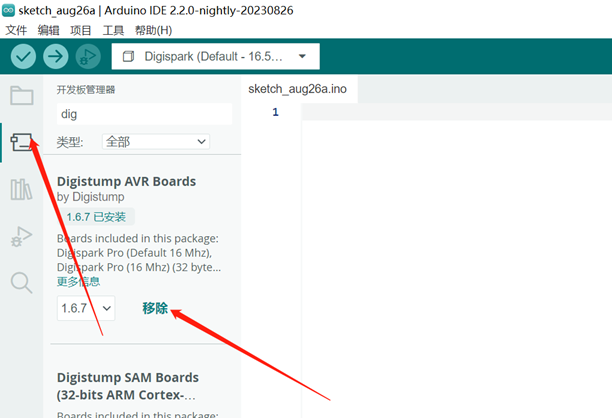Open the 帮助(H) menu
Viewport: 612px width, 418px height.
pyautogui.click(x=153, y=30)
